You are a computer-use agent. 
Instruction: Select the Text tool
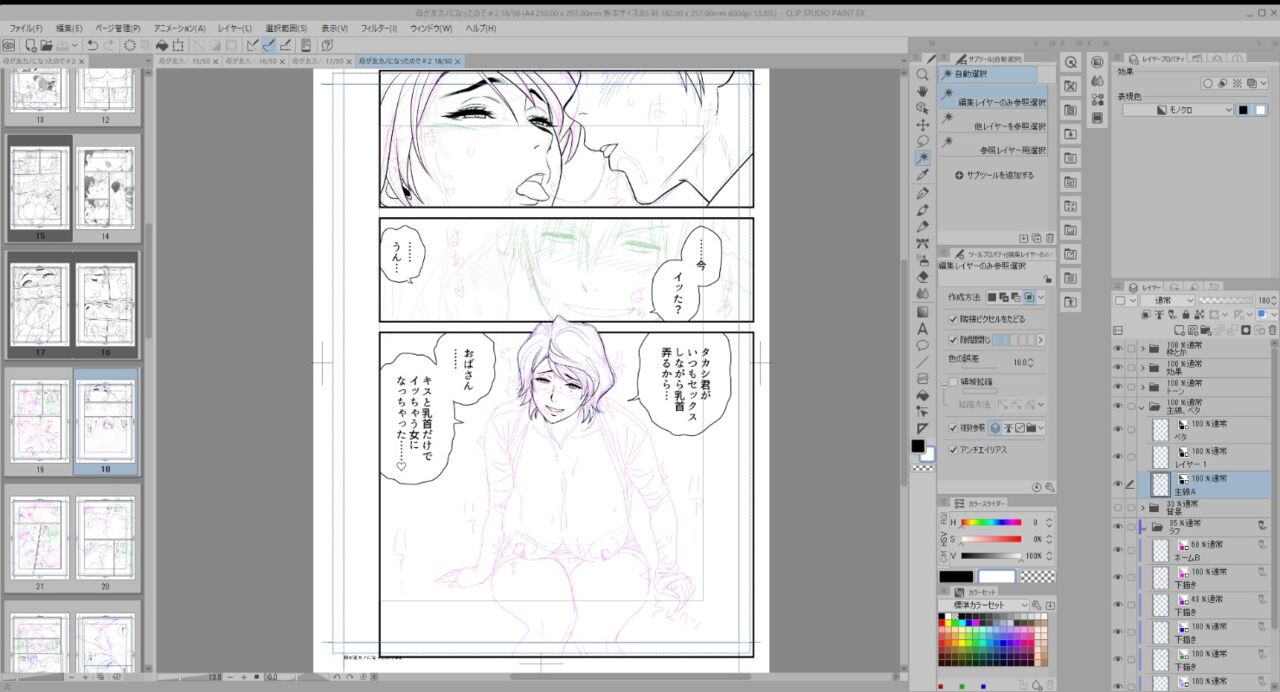922,328
